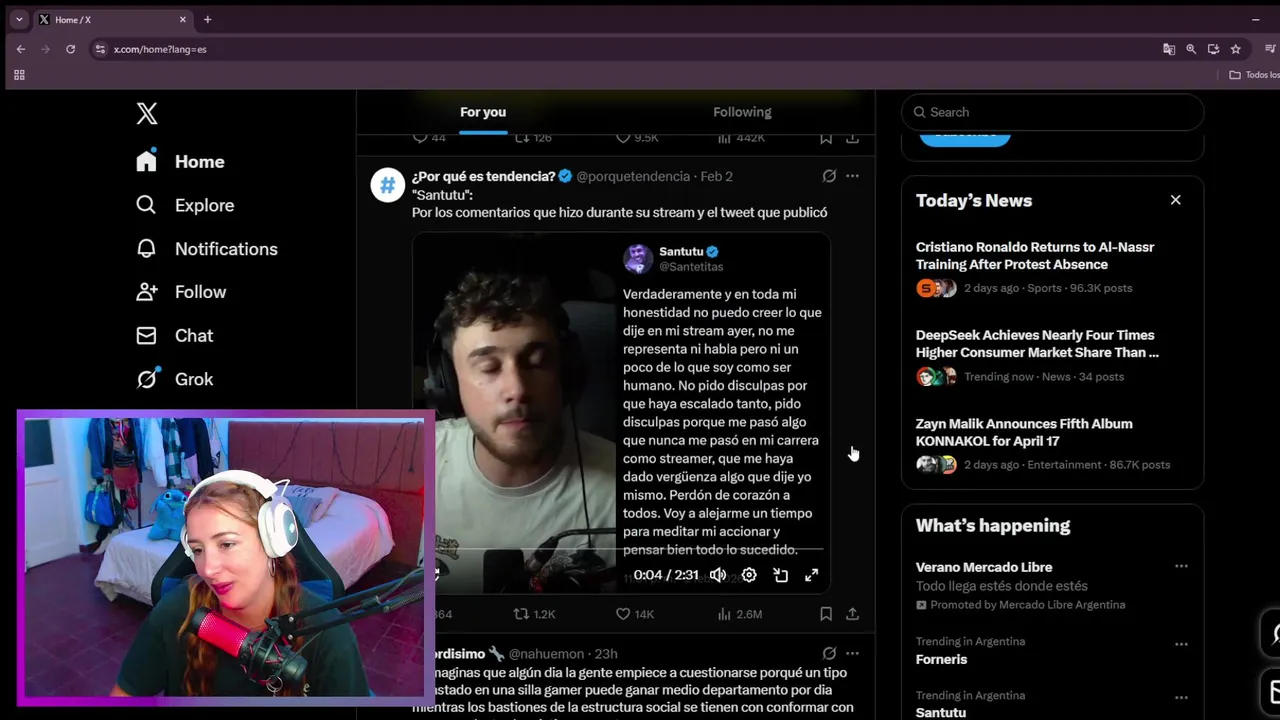Open more options for Forneris trend
The height and width of the screenshot is (720, 1280).
1181,644
